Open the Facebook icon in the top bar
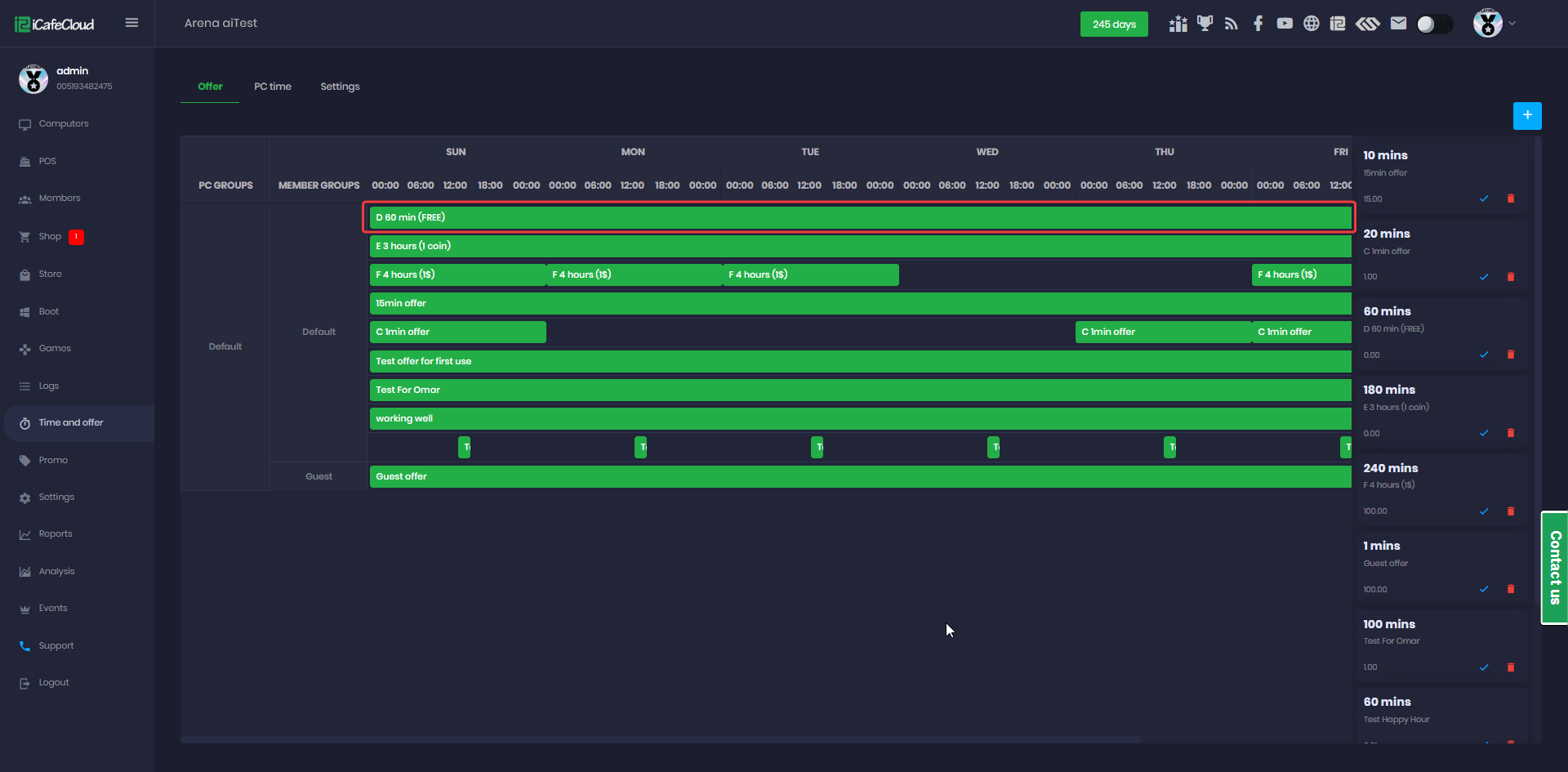 (x=1258, y=24)
